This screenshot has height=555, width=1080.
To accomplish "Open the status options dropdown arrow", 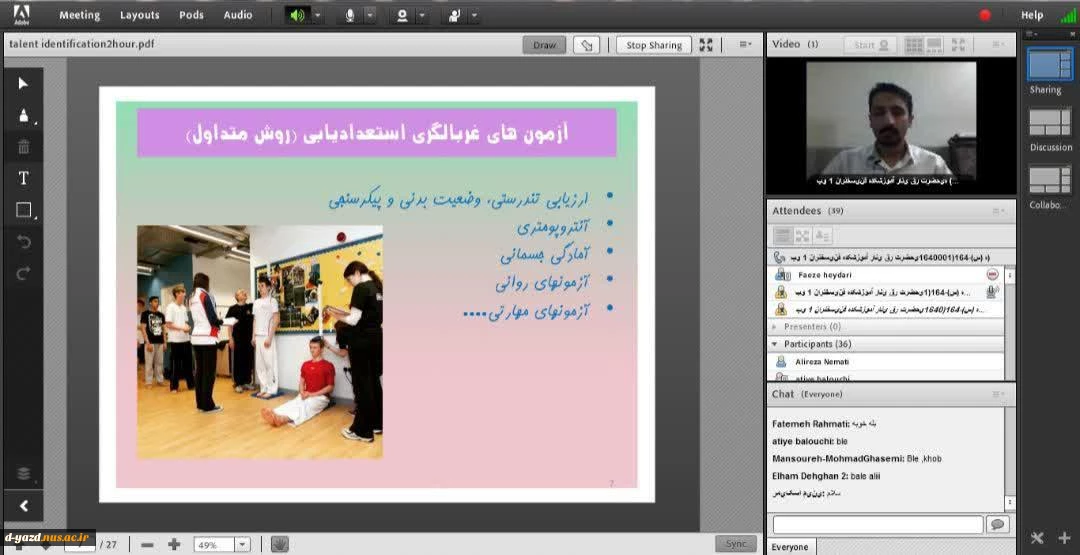I will click(475, 15).
